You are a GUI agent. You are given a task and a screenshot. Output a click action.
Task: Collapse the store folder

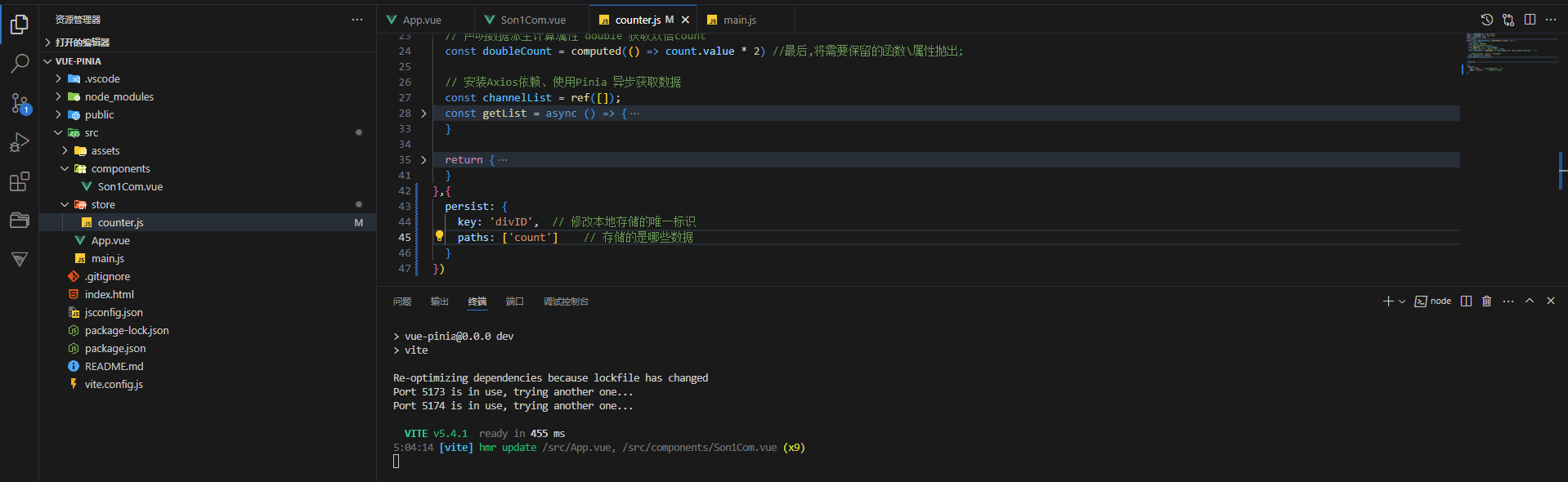[208, 205]
